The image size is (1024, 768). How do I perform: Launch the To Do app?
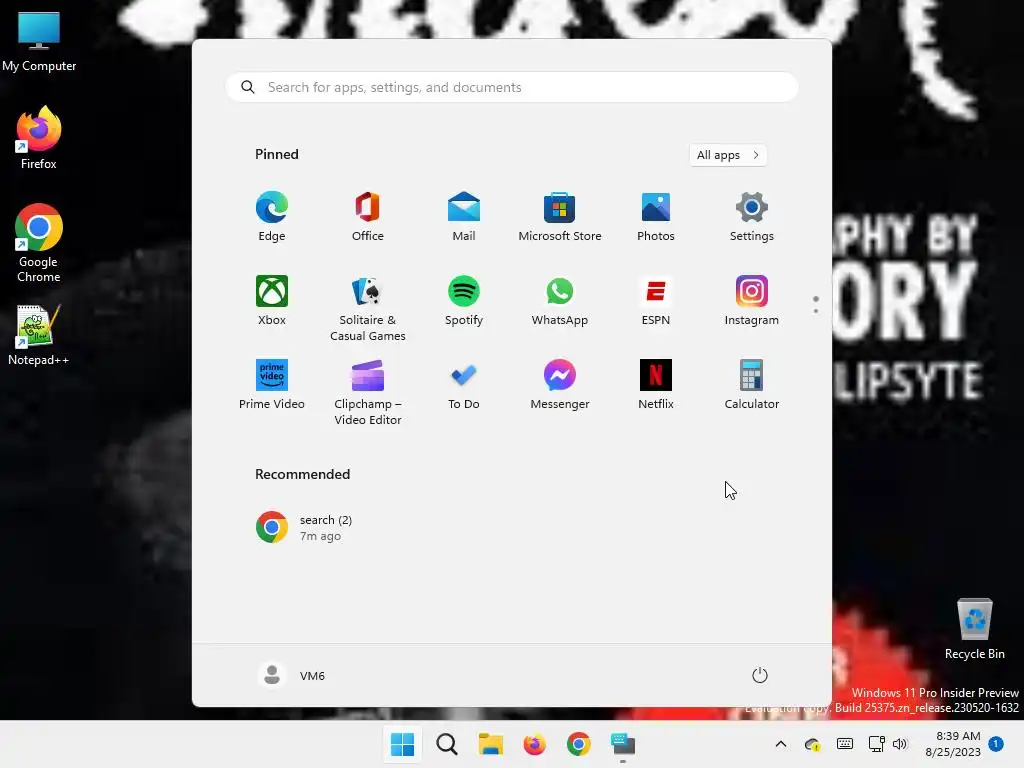pos(464,385)
